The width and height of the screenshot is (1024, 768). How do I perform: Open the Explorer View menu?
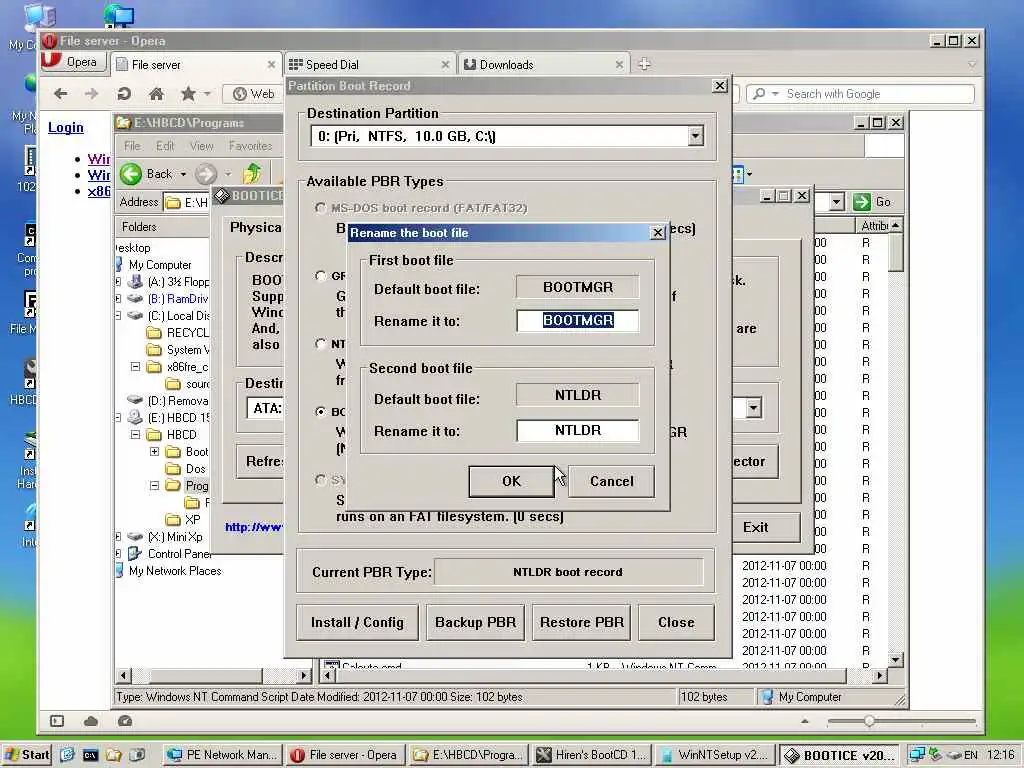click(201, 146)
